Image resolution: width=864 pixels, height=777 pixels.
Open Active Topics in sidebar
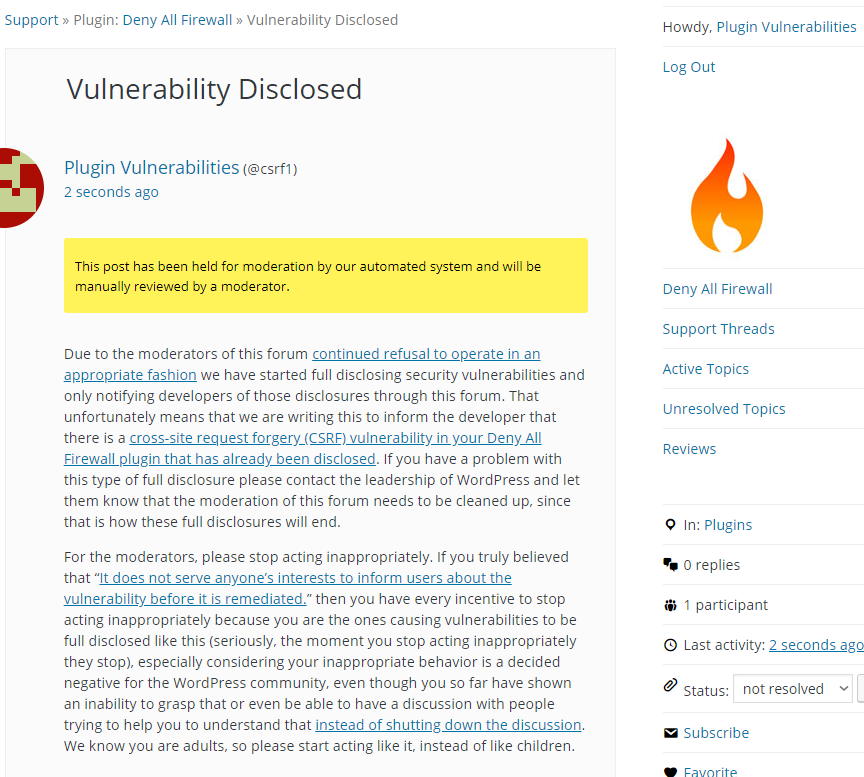click(x=706, y=369)
